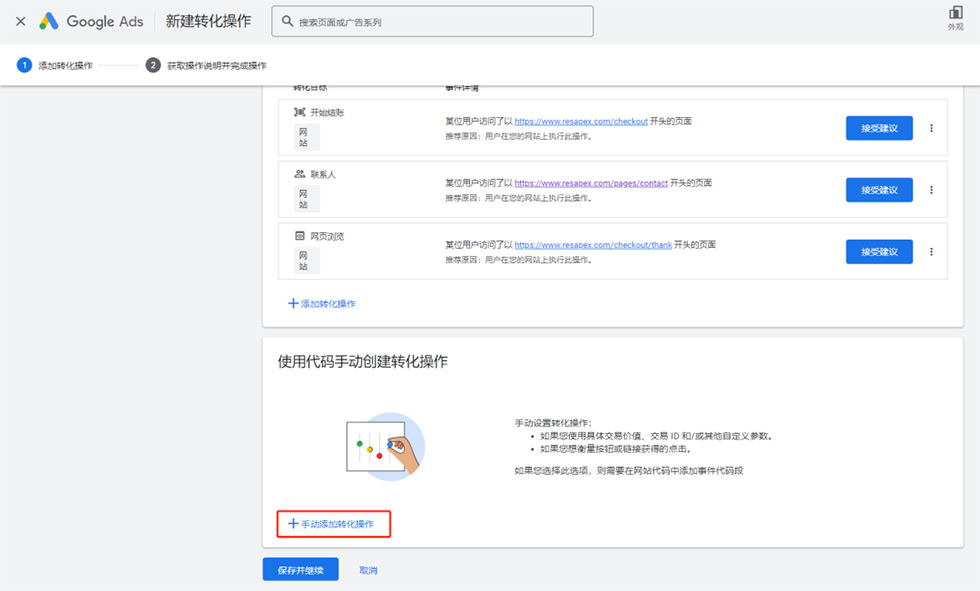Click the Page view icon
The height and width of the screenshot is (591, 980).
[x=299, y=236]
